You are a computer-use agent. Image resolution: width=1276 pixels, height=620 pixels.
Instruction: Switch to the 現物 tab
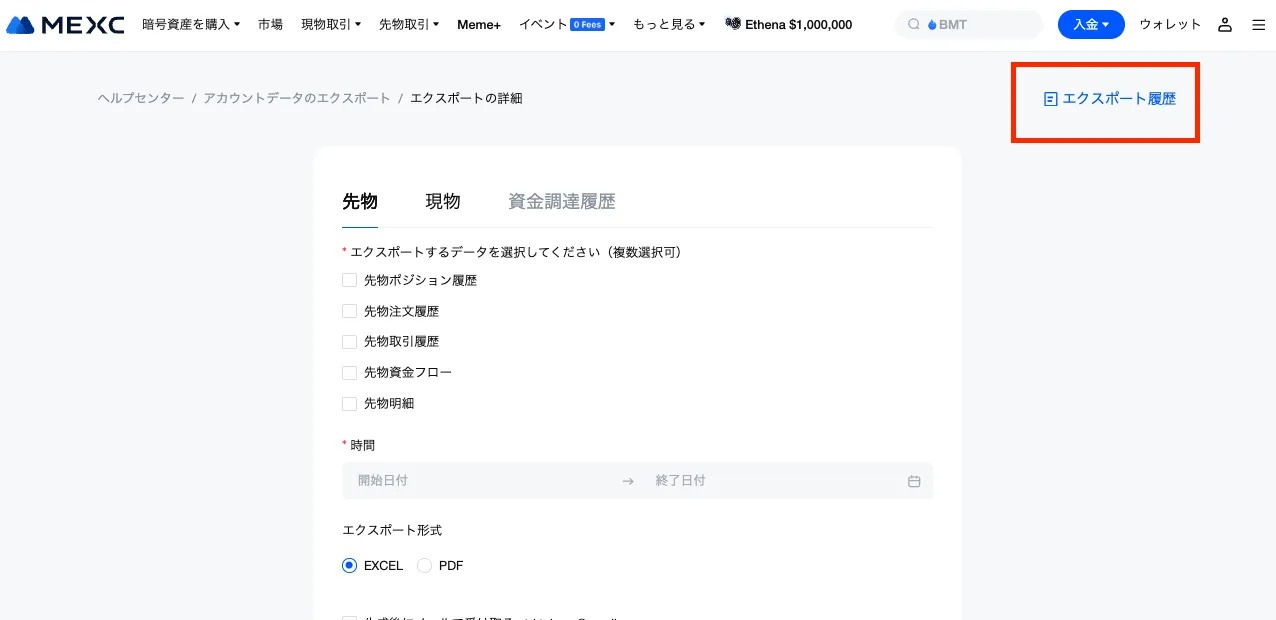pos(443,202)
